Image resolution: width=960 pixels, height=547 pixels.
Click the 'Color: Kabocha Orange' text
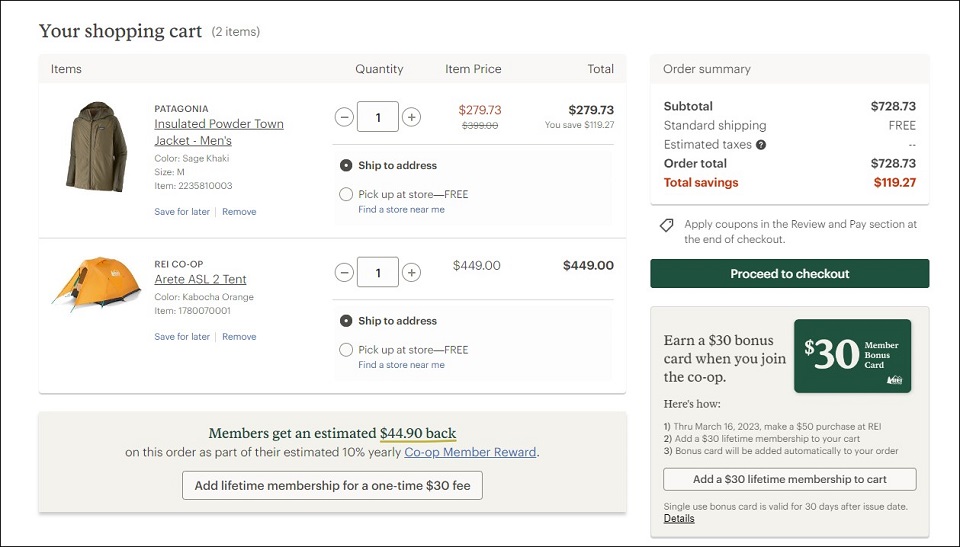204,297
